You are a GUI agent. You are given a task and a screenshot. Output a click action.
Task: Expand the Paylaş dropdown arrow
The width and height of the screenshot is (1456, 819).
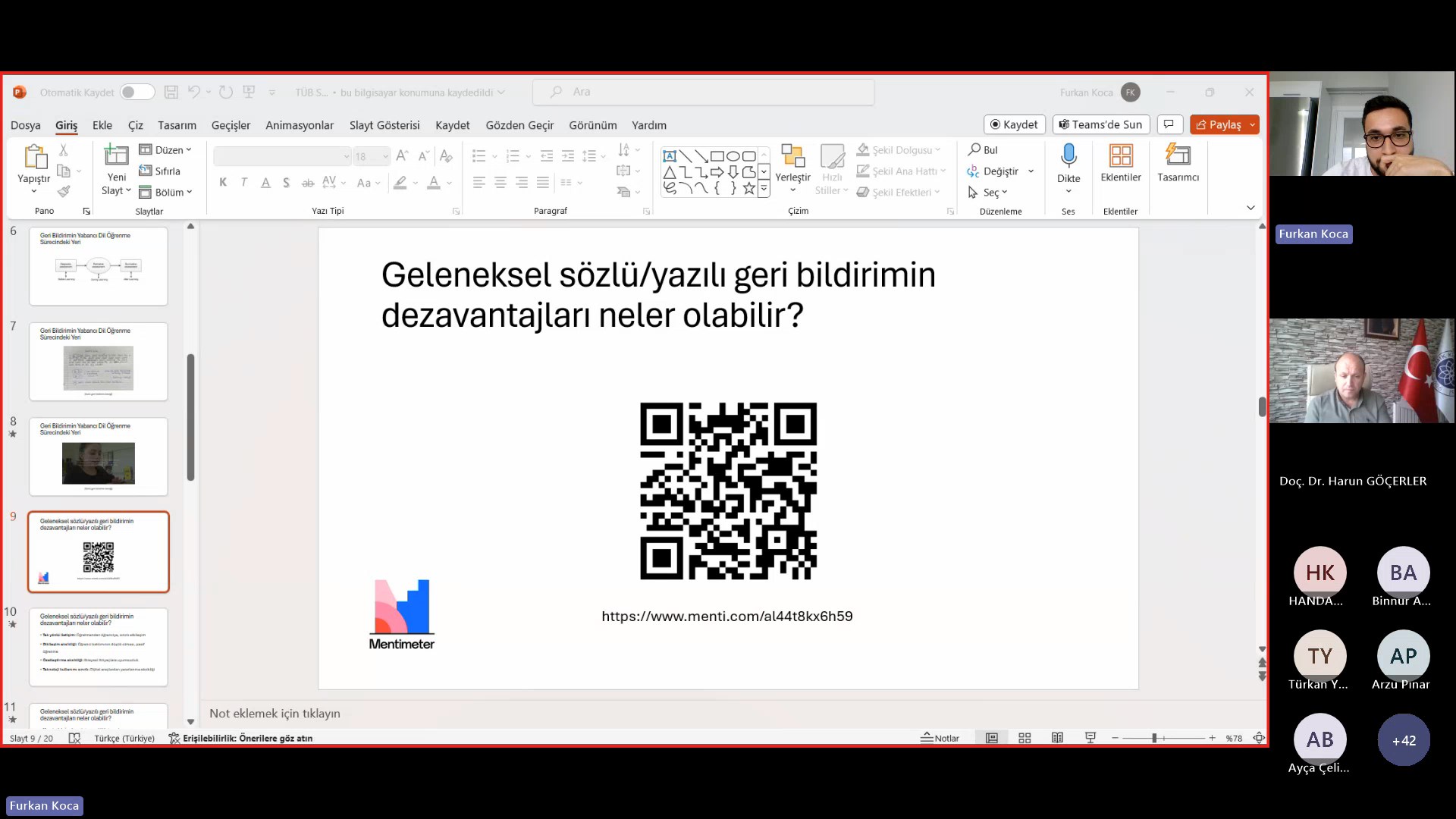1252,124
